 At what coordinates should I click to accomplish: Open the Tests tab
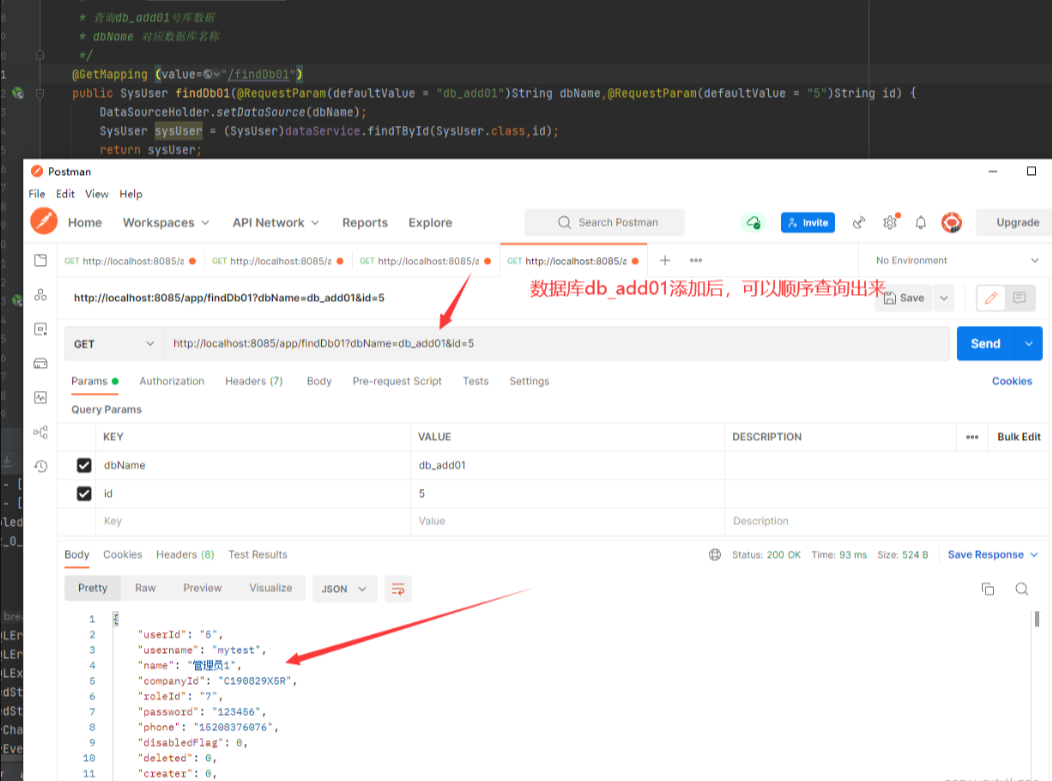coord(476,381)
